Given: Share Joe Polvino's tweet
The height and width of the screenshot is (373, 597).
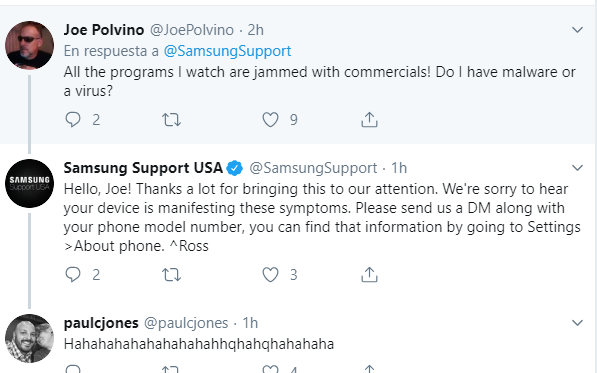Looking at the screenshot, I should (x=369, y=120).
